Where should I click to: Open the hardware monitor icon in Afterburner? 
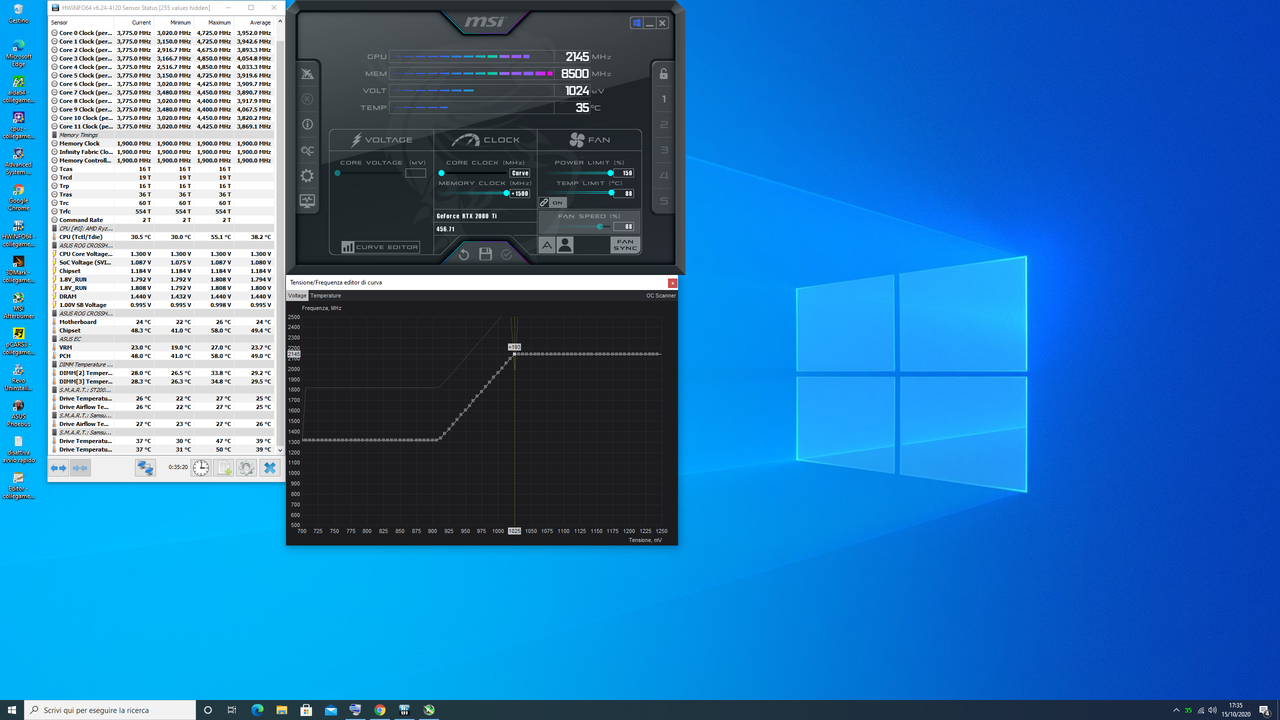click(307, 201)
